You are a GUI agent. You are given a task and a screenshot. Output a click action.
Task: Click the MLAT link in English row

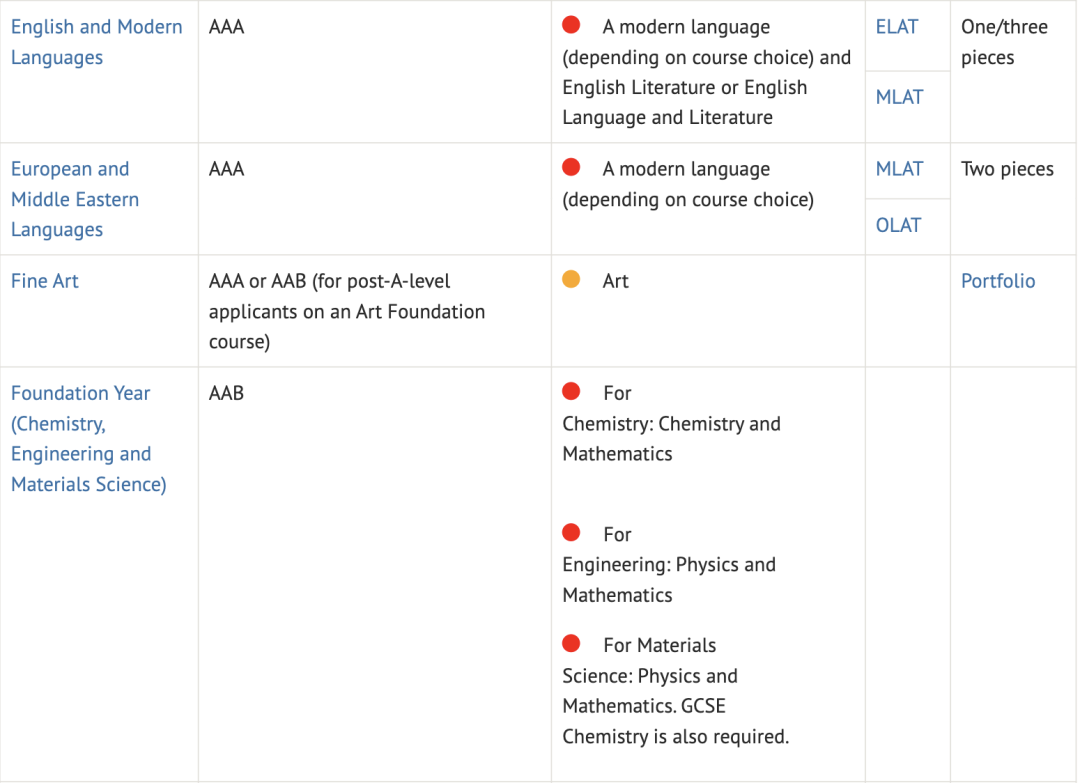click(x=899, y=97)
